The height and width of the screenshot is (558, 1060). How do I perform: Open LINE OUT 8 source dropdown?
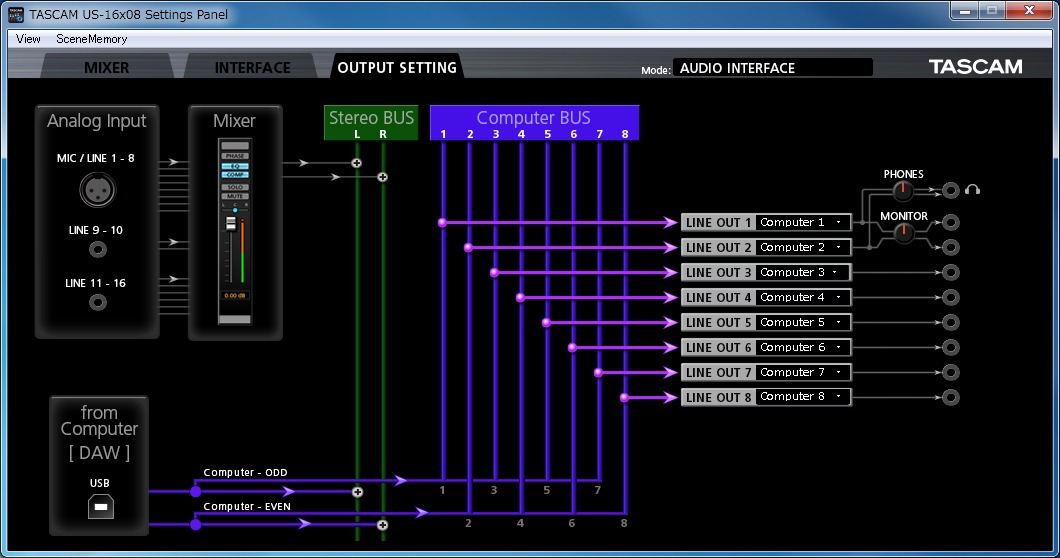[802, 396]
